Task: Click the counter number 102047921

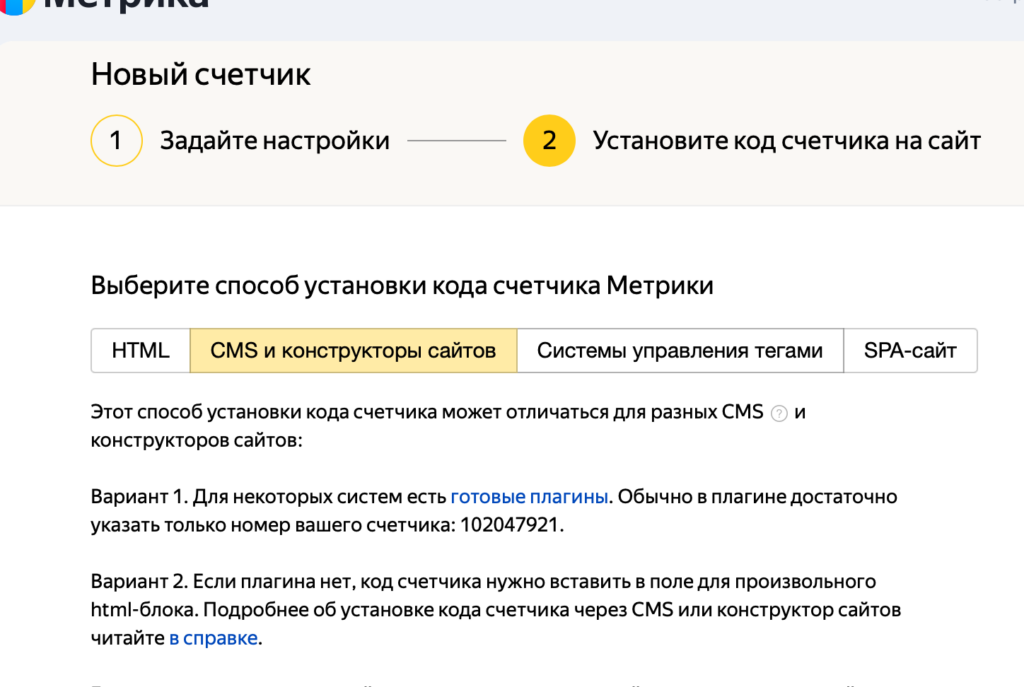Action: click(x=509, y=525)
